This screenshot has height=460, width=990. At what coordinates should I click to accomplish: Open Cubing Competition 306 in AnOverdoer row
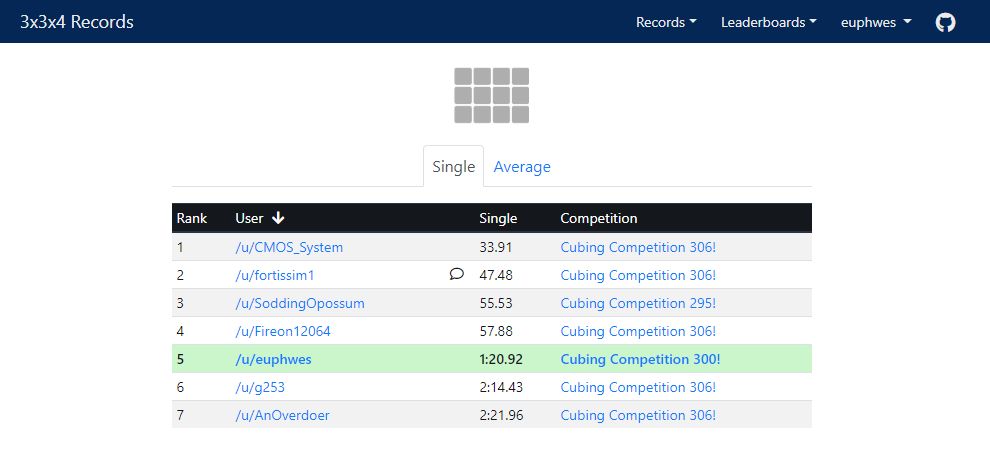click(x=638, y=415)
